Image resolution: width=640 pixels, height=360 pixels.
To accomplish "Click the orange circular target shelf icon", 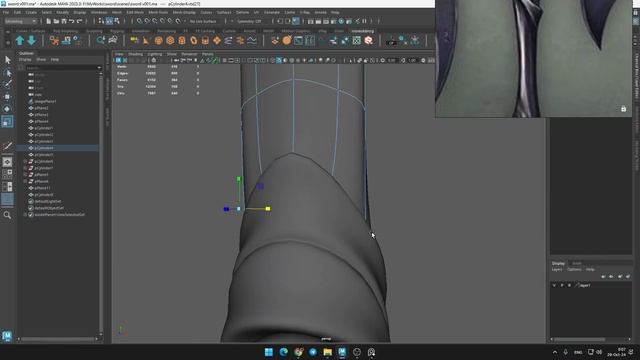I will tap(287, 40).
